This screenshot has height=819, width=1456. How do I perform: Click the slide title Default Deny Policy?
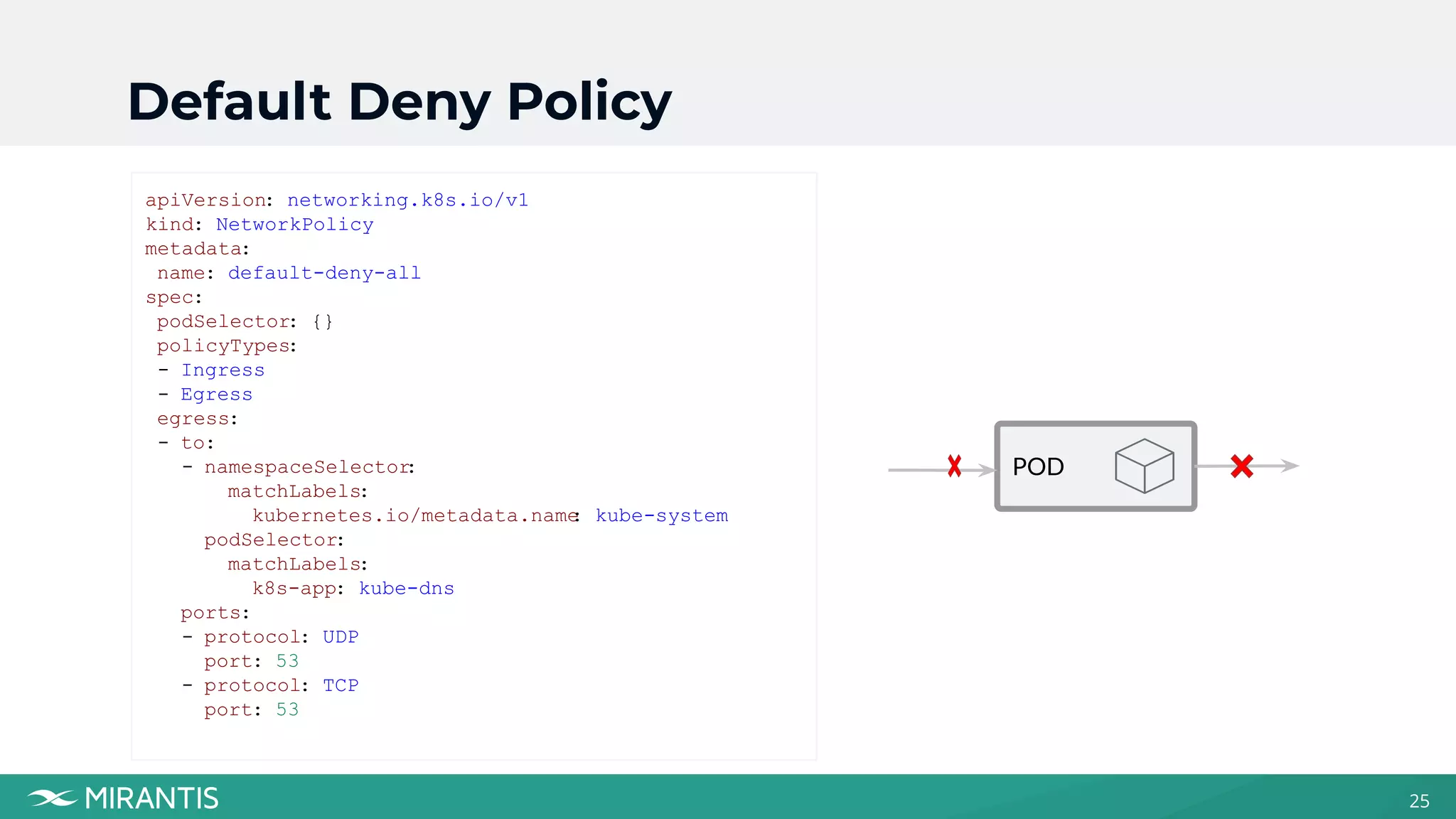coord(400,102)
